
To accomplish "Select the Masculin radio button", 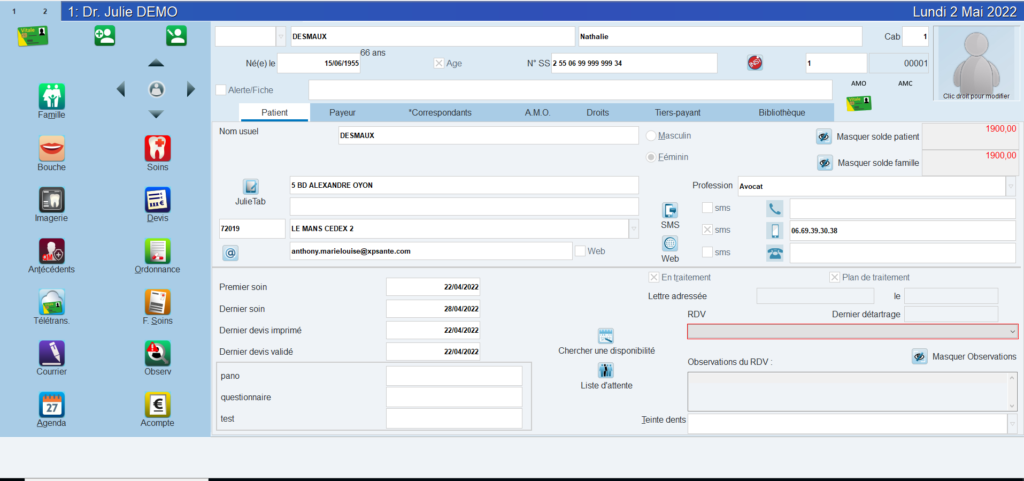I will 652,135.
